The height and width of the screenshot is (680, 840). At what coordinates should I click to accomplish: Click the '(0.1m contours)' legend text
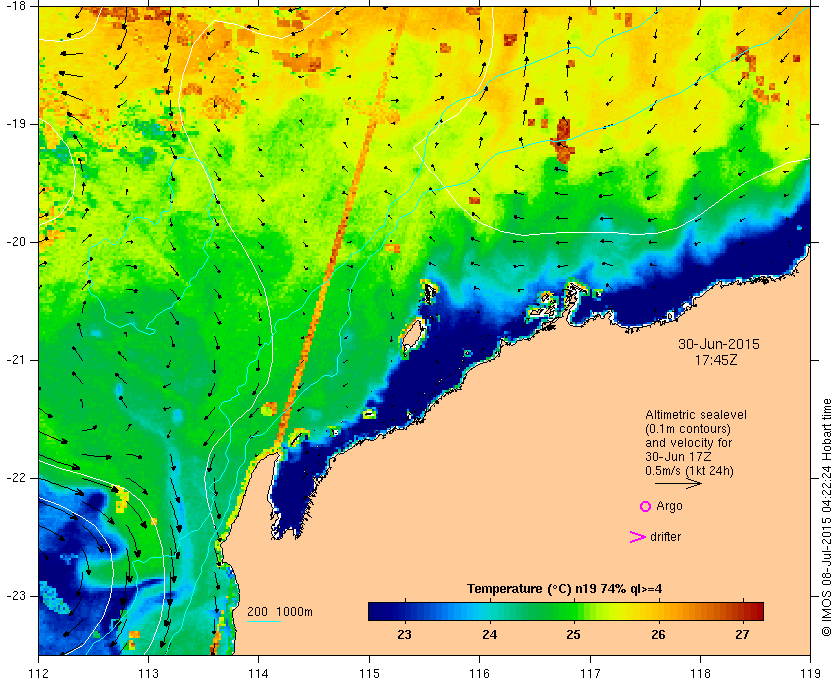click(687, 429)
